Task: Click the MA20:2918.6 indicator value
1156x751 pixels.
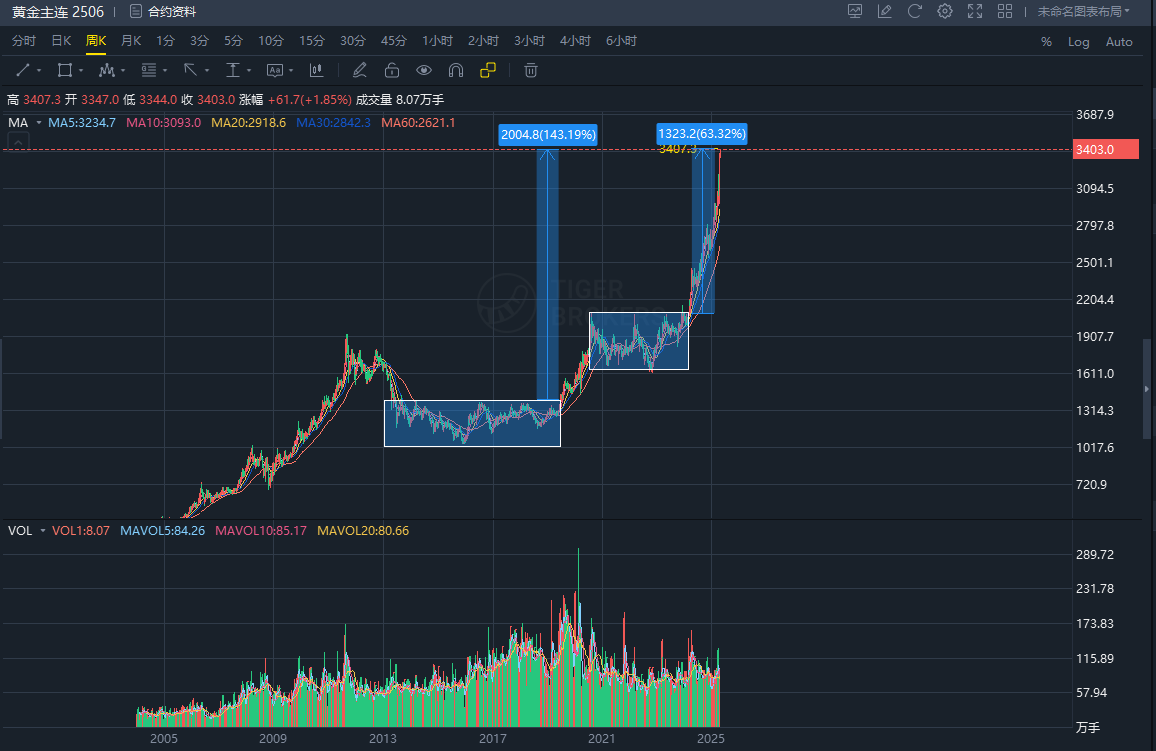Action: 248,123
